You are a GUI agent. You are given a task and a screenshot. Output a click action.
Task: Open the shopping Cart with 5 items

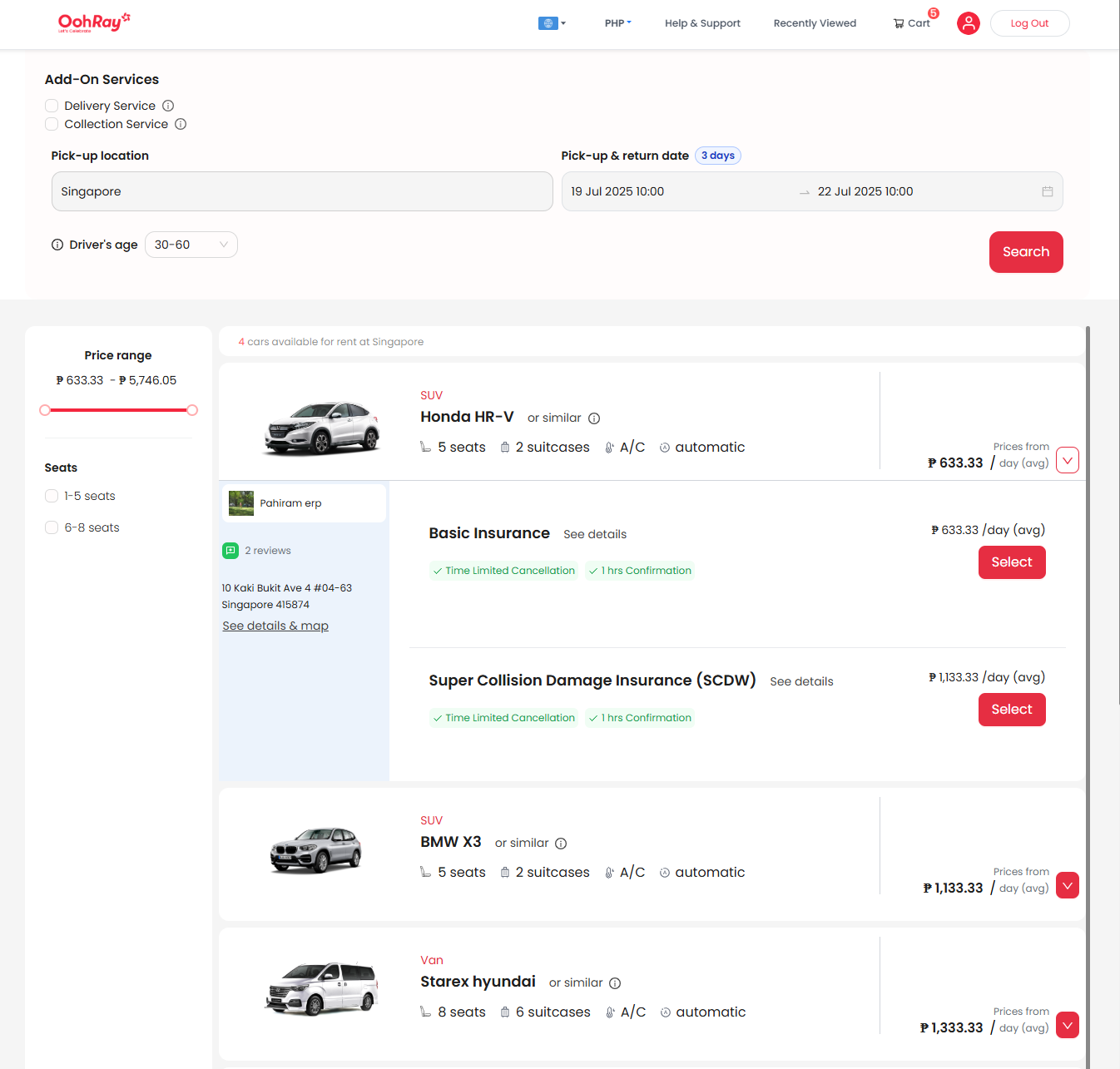tap(912, 22)
